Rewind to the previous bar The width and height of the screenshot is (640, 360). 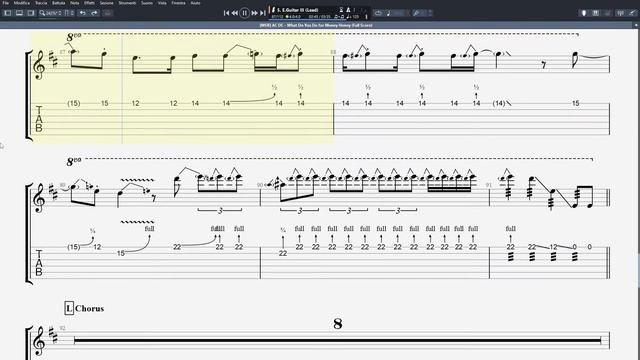235,13
